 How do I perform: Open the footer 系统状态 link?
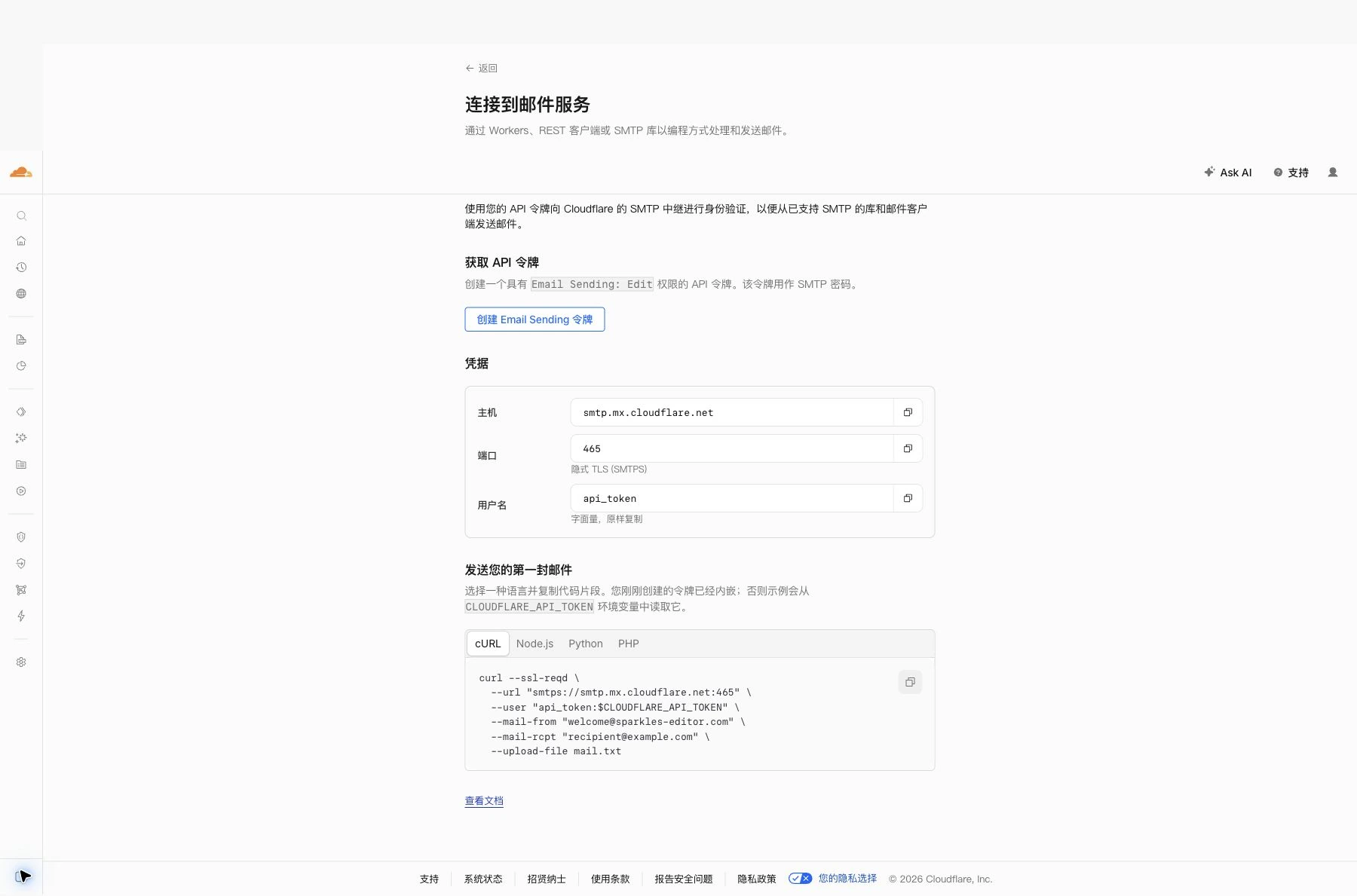point(483,879)
